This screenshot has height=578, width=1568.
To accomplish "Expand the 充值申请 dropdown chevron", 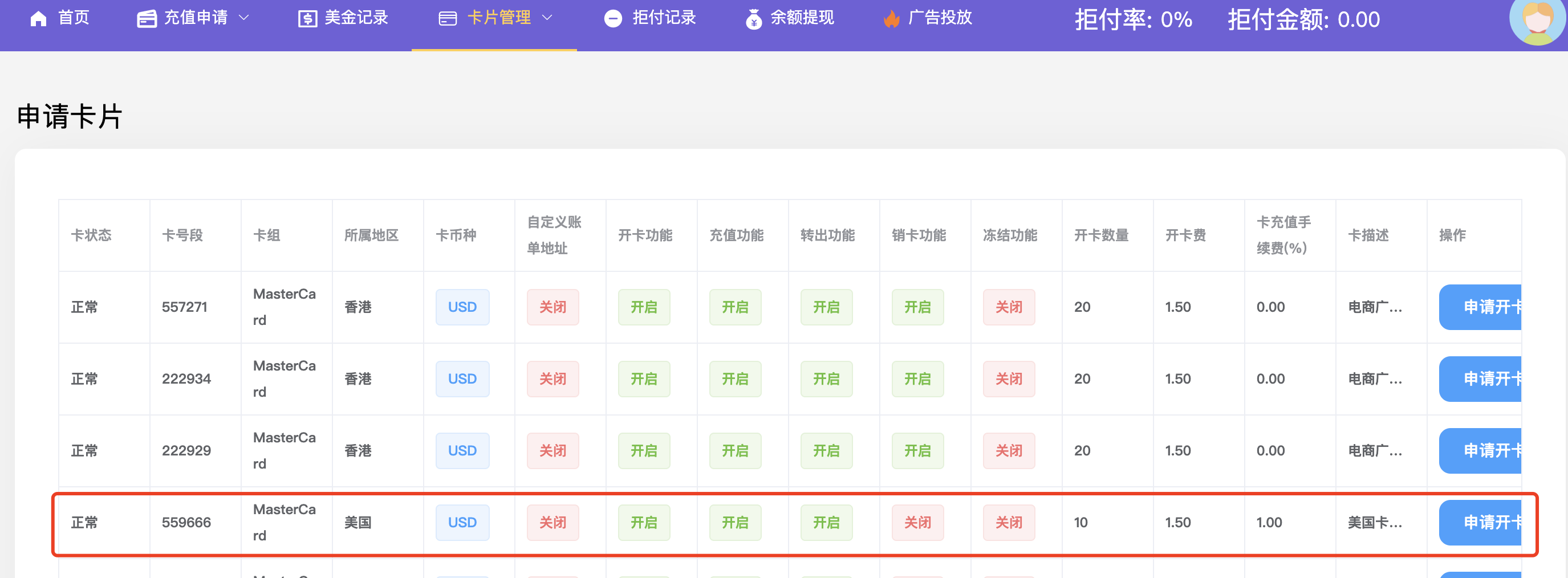I will point(244,18).
